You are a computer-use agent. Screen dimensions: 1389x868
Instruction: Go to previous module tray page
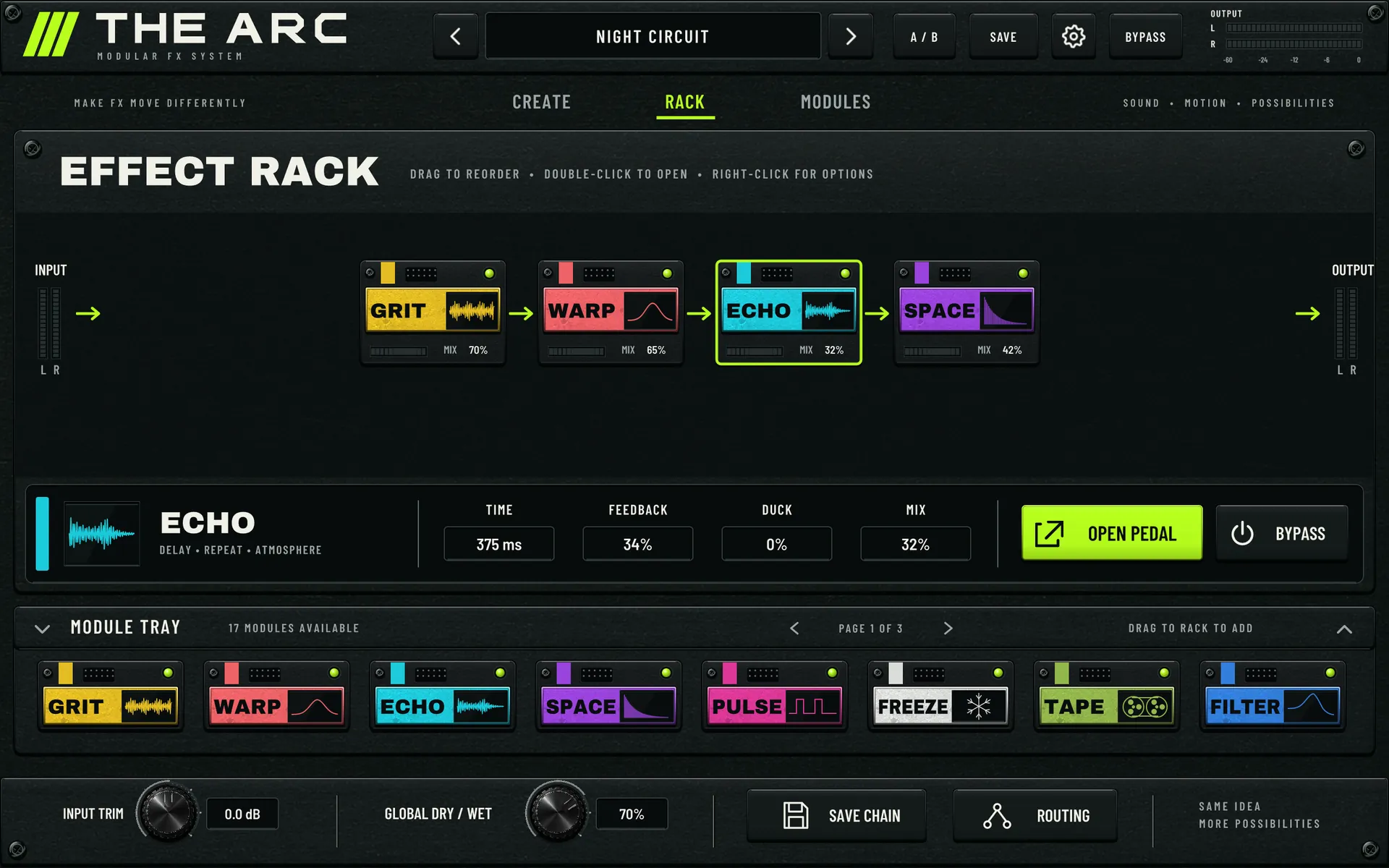pyautogui.click(x=794, y=629)
